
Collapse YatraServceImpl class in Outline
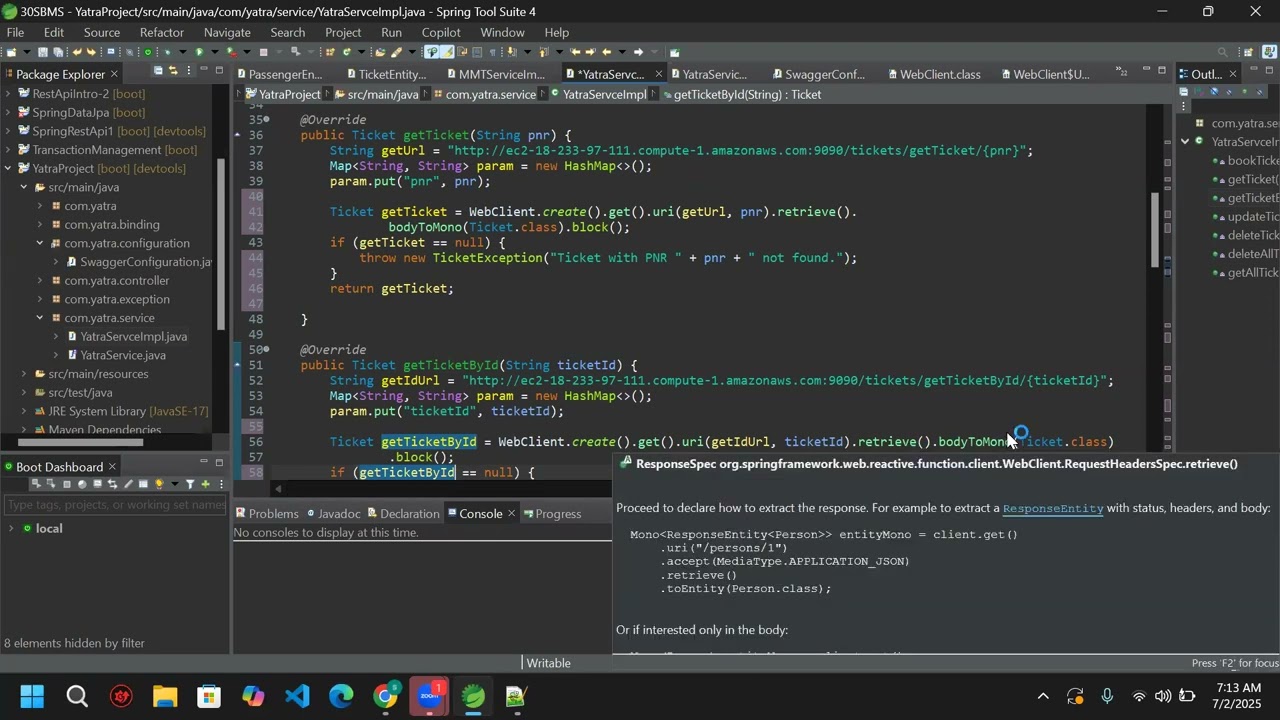(1186, 142)
